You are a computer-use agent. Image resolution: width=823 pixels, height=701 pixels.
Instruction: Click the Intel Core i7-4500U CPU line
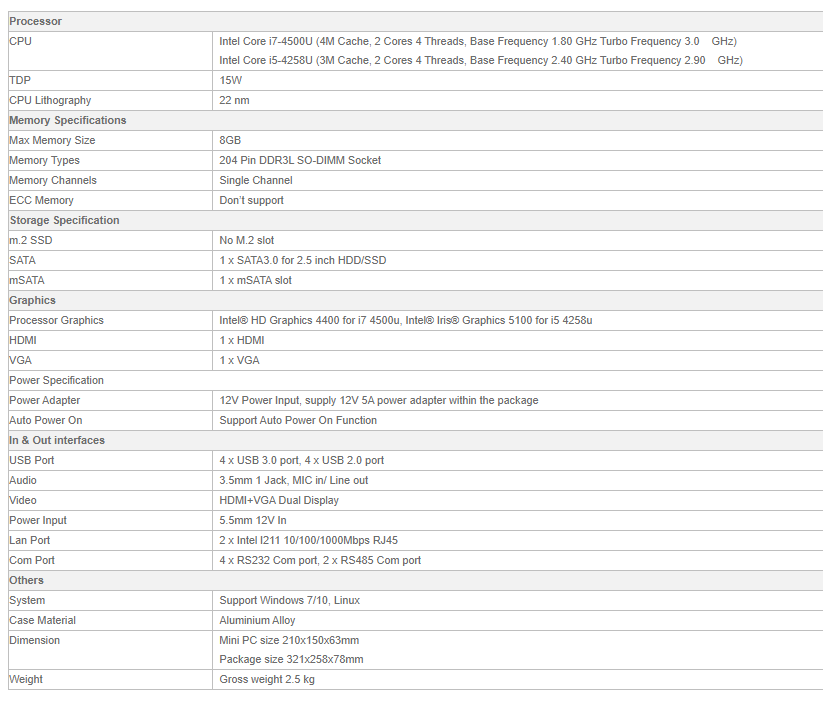coord(477,41)
